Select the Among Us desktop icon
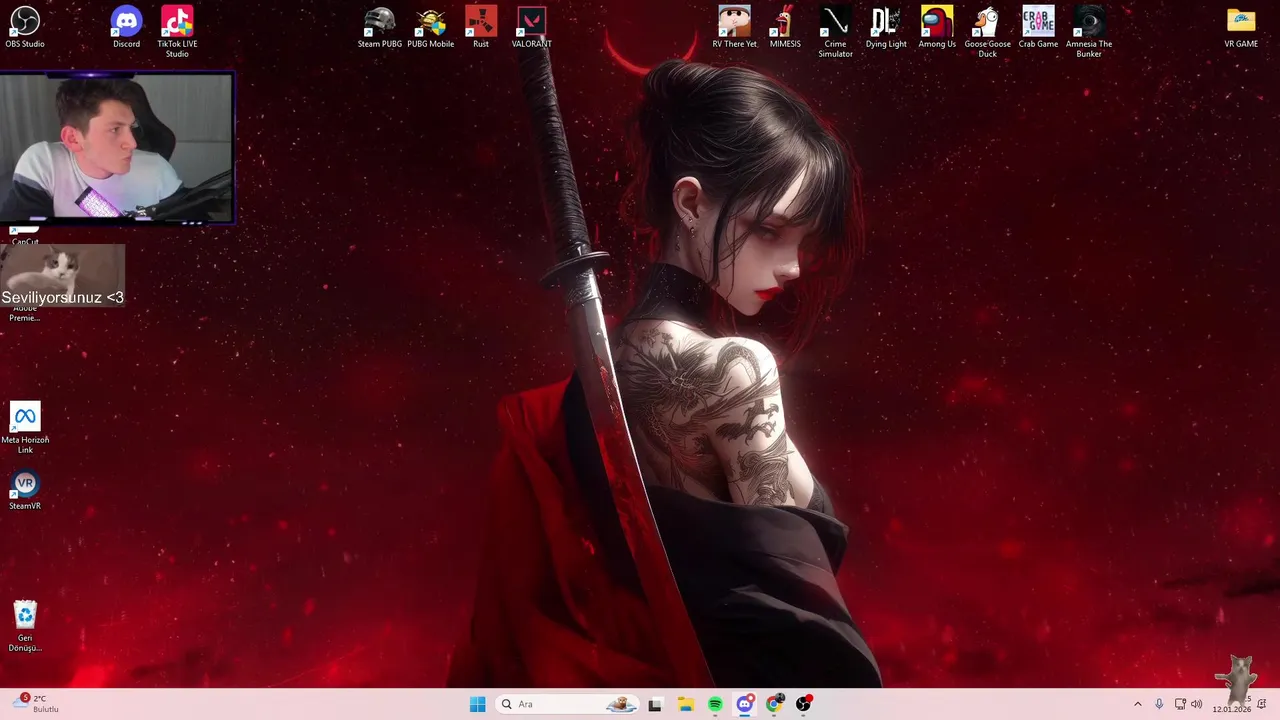The height and width of the screenshot is (720, 1280). point(937,27)
